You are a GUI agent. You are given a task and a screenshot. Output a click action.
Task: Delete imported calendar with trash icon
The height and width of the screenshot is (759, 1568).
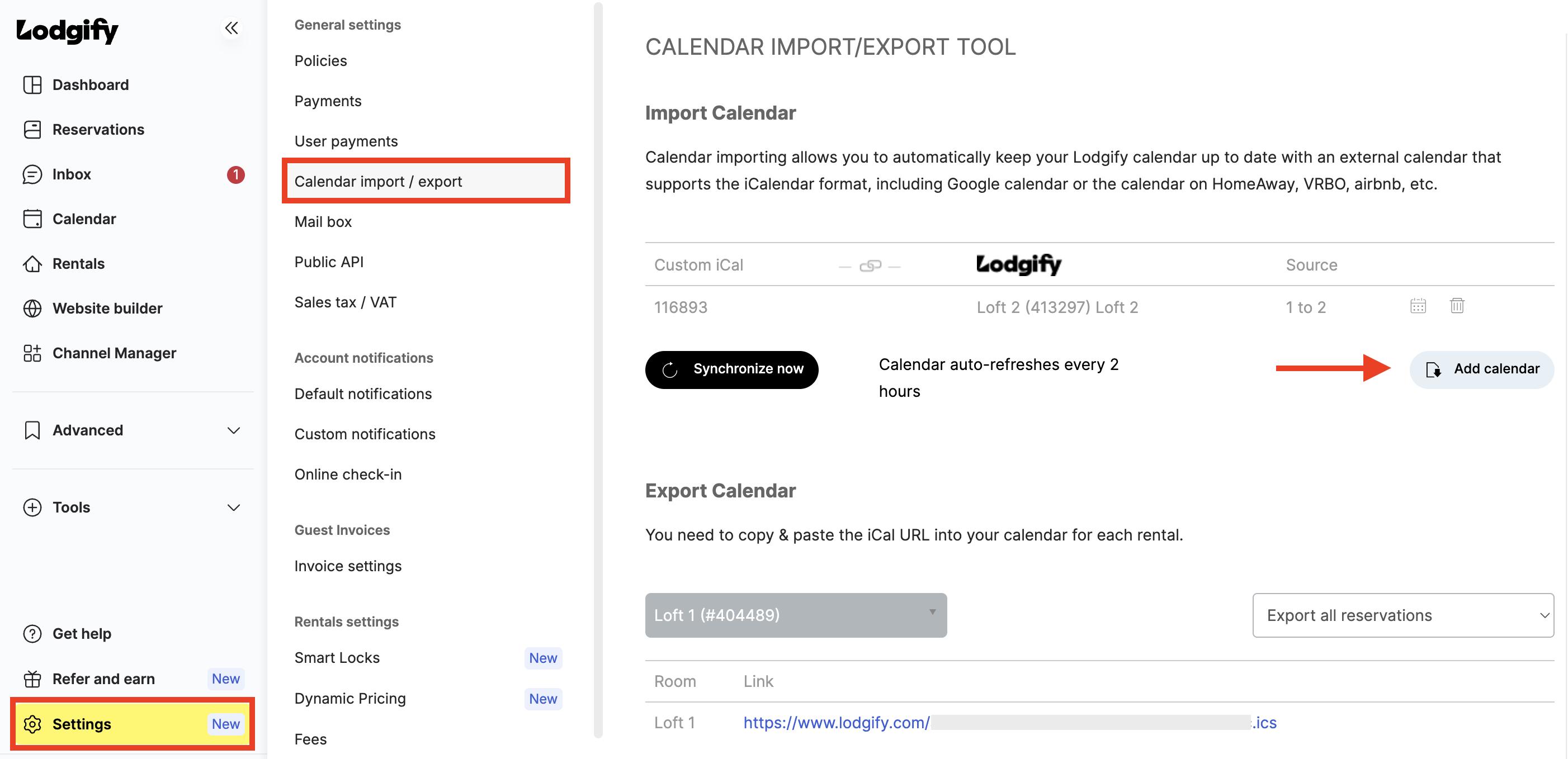coord(1457,305)
